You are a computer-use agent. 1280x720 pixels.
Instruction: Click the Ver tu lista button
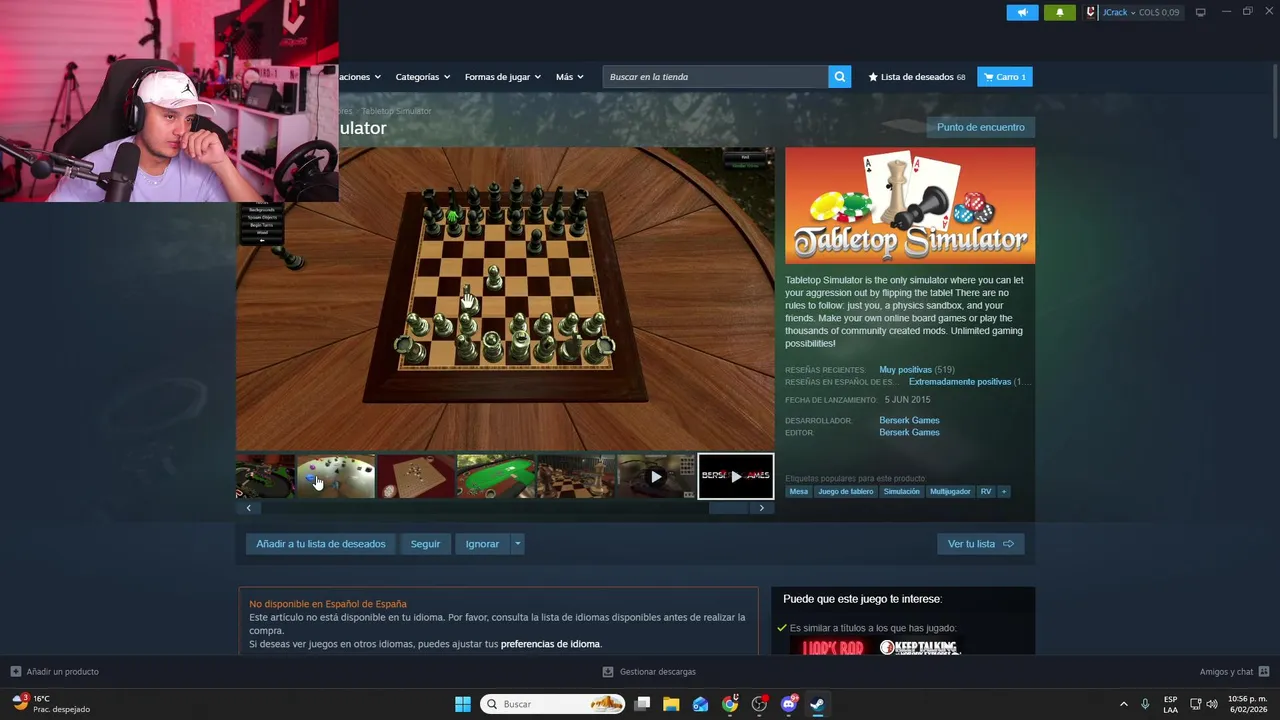(980, 544)
